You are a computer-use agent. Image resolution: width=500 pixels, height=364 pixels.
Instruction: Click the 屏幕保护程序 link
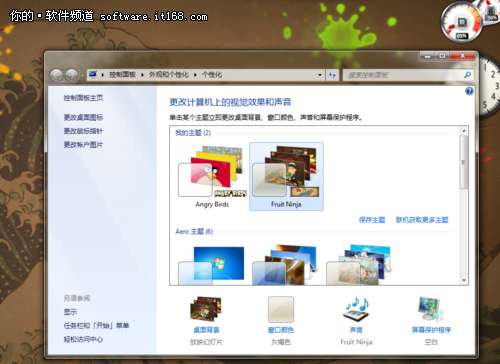(431, 330)
